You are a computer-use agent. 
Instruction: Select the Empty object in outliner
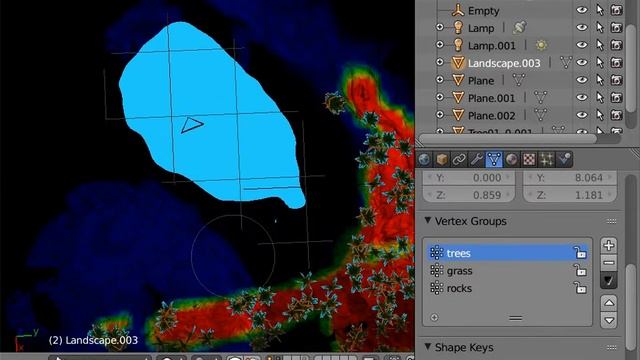coord(483,11)
